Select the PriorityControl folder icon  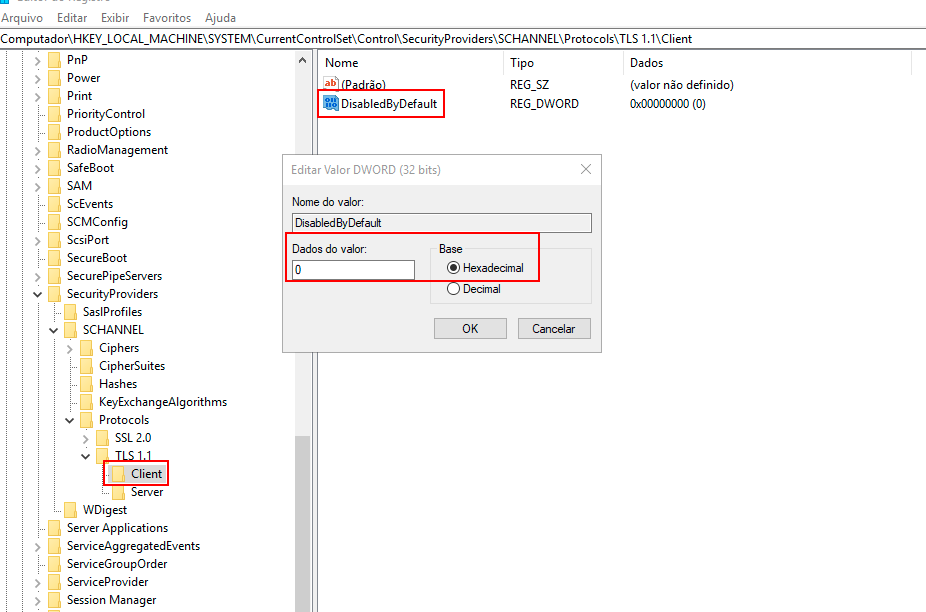tap(54, 114)
